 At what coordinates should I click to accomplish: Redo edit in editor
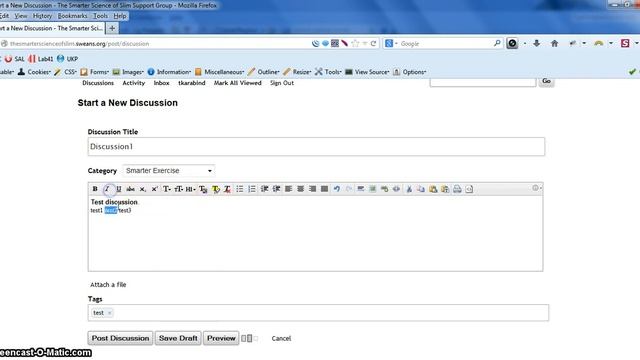349,189
